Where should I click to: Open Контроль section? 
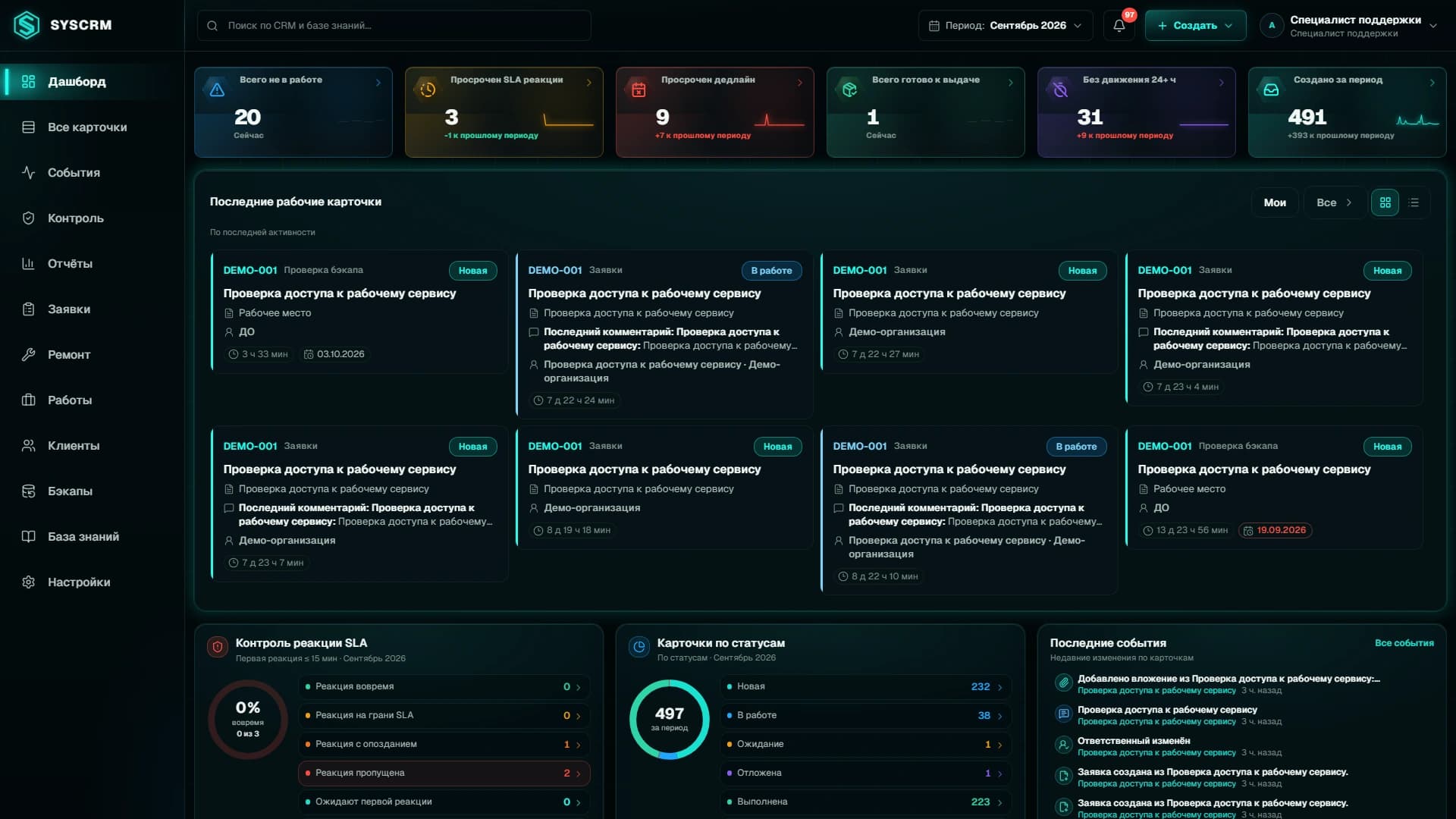92,218
